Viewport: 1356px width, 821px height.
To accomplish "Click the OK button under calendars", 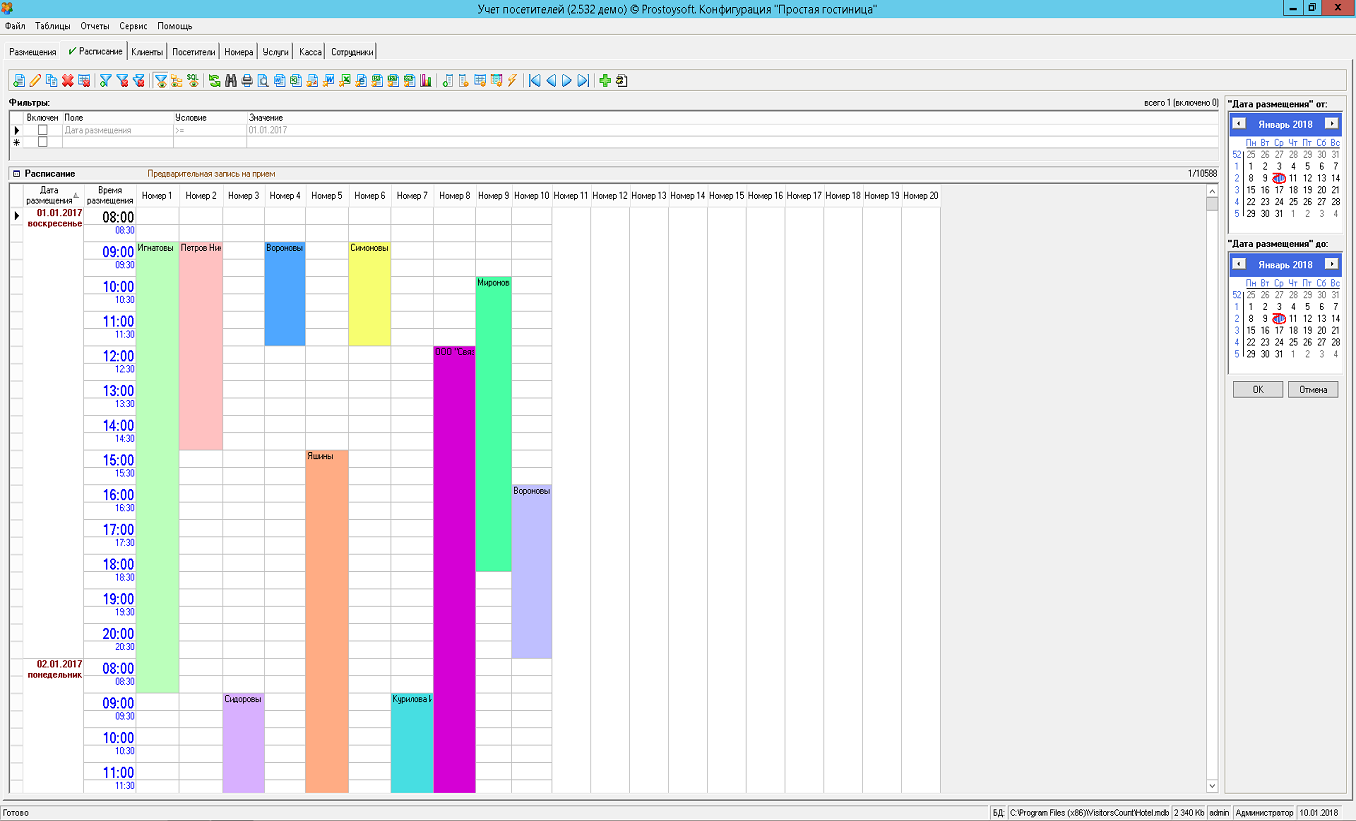I will click(x=1258, y=390).
